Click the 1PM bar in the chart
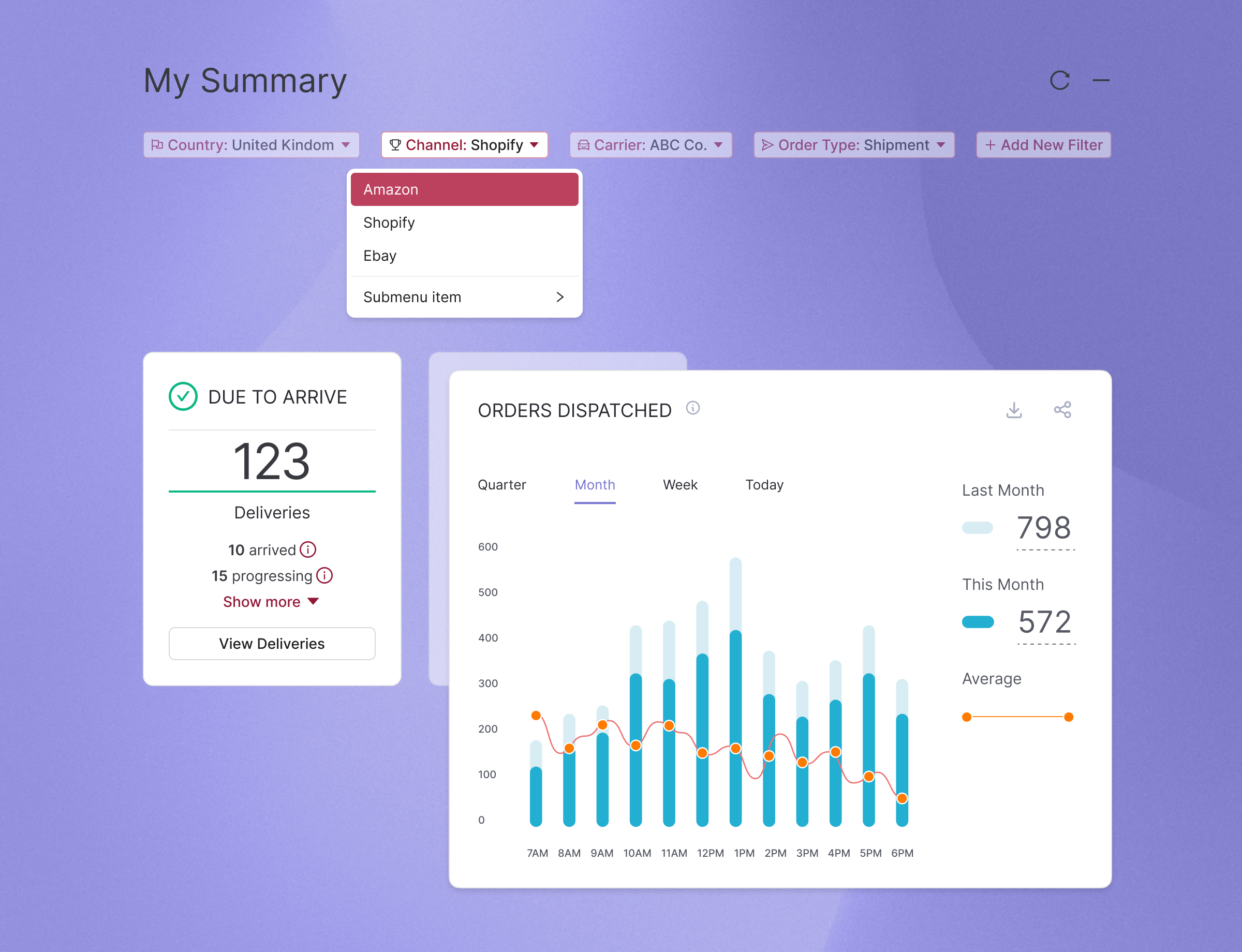1242x952 pixels. tap(735, 692)
